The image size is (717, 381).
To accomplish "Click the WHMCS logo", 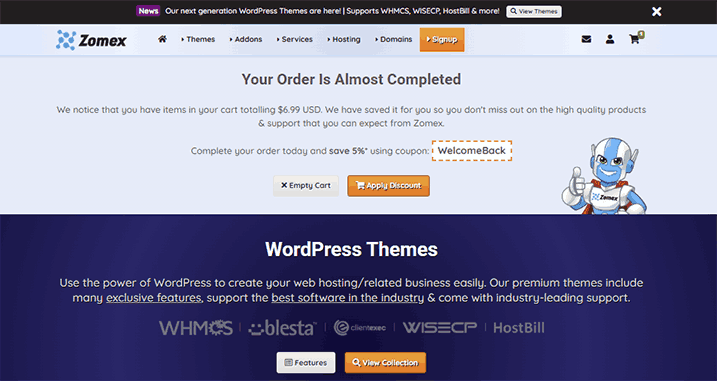I will [196, 328].
